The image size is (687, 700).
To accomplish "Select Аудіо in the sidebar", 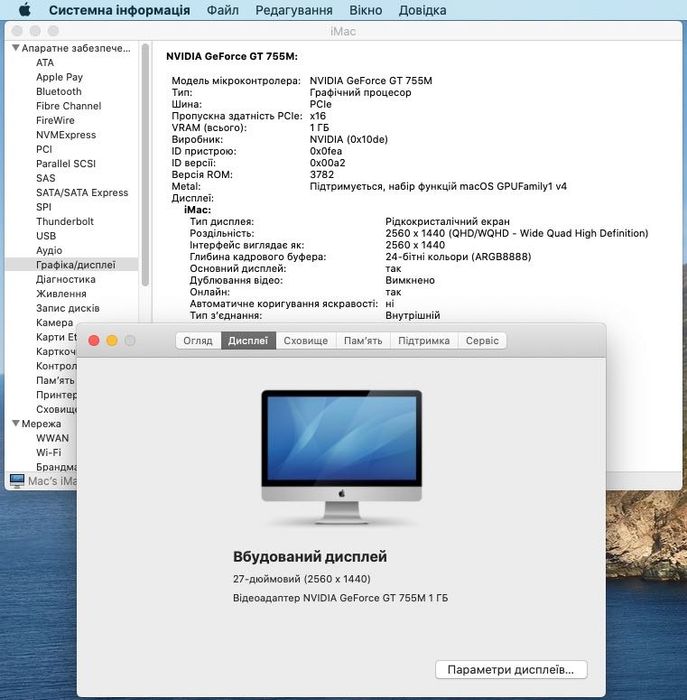I will pos(49,250).
